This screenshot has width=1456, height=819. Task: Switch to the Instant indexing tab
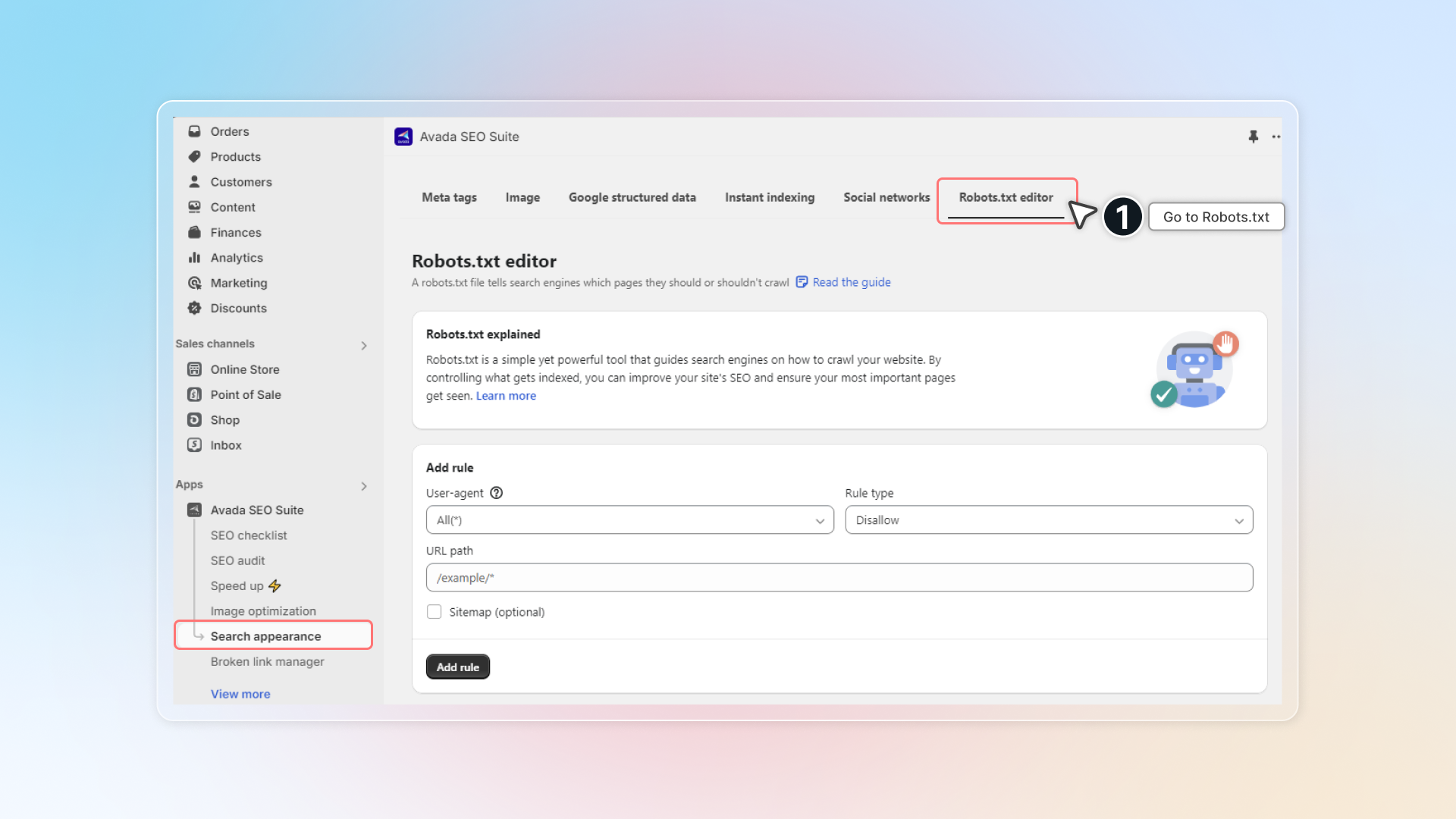769,197
